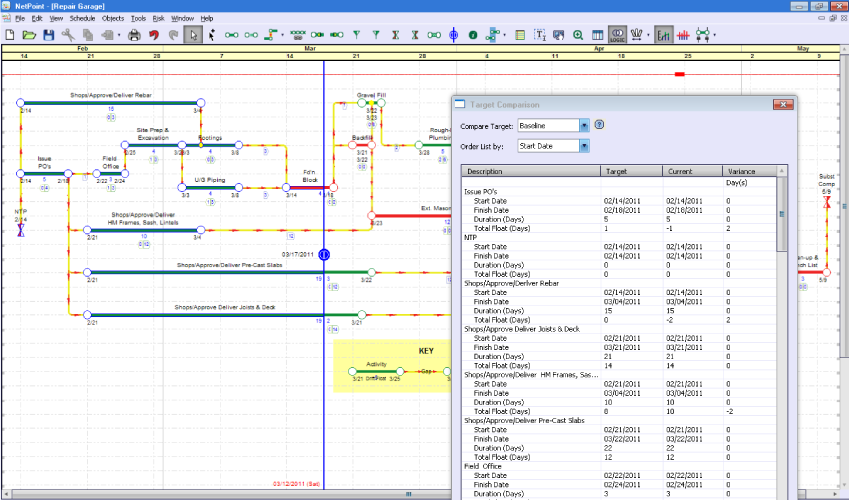
Task: Click the Variance column header
Action: (741, 171)
